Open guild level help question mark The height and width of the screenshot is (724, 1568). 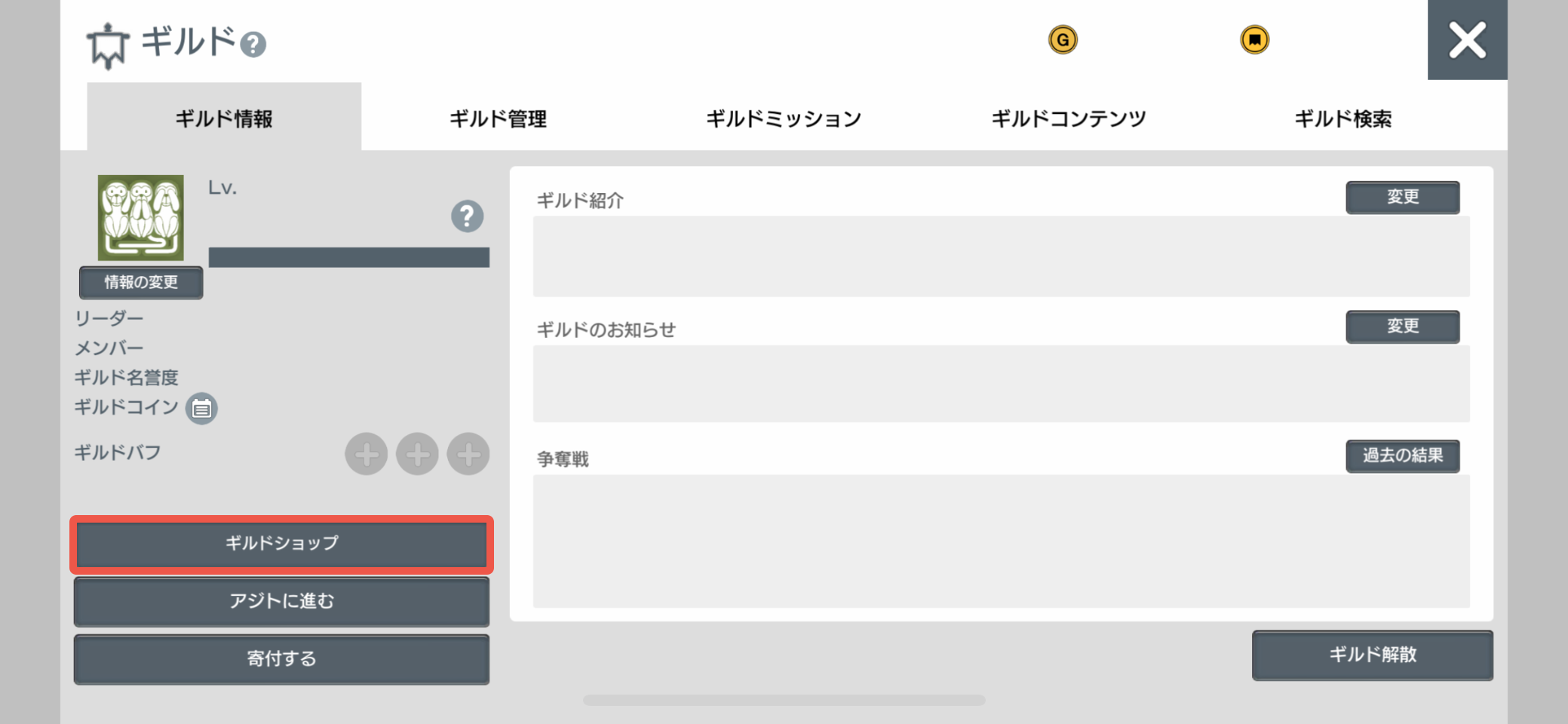467,216
